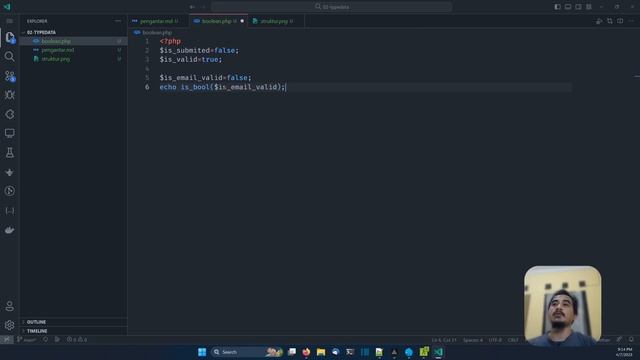Go forward with the navigation arrow
Screen dimensions: 640x360
[203, 7]
